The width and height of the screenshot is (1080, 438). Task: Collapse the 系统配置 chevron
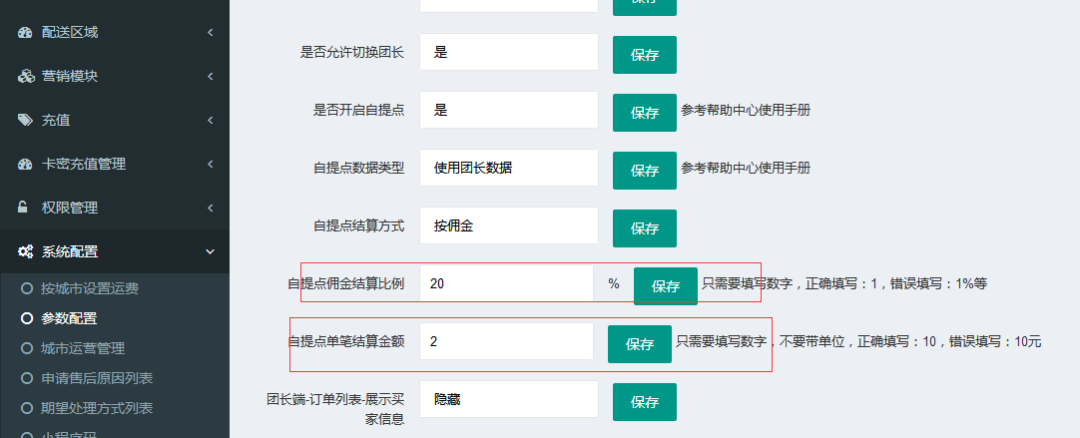click(211, 252)
